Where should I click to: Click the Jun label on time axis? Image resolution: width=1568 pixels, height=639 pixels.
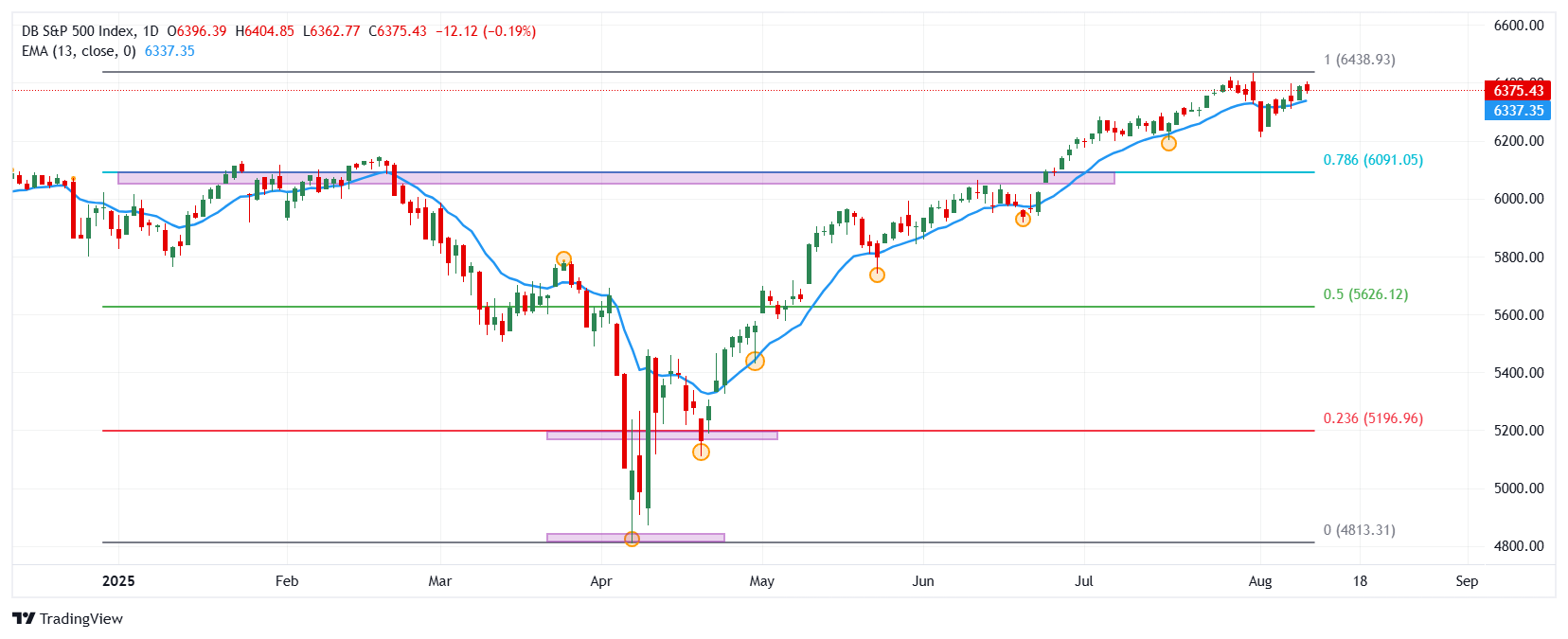923,581
